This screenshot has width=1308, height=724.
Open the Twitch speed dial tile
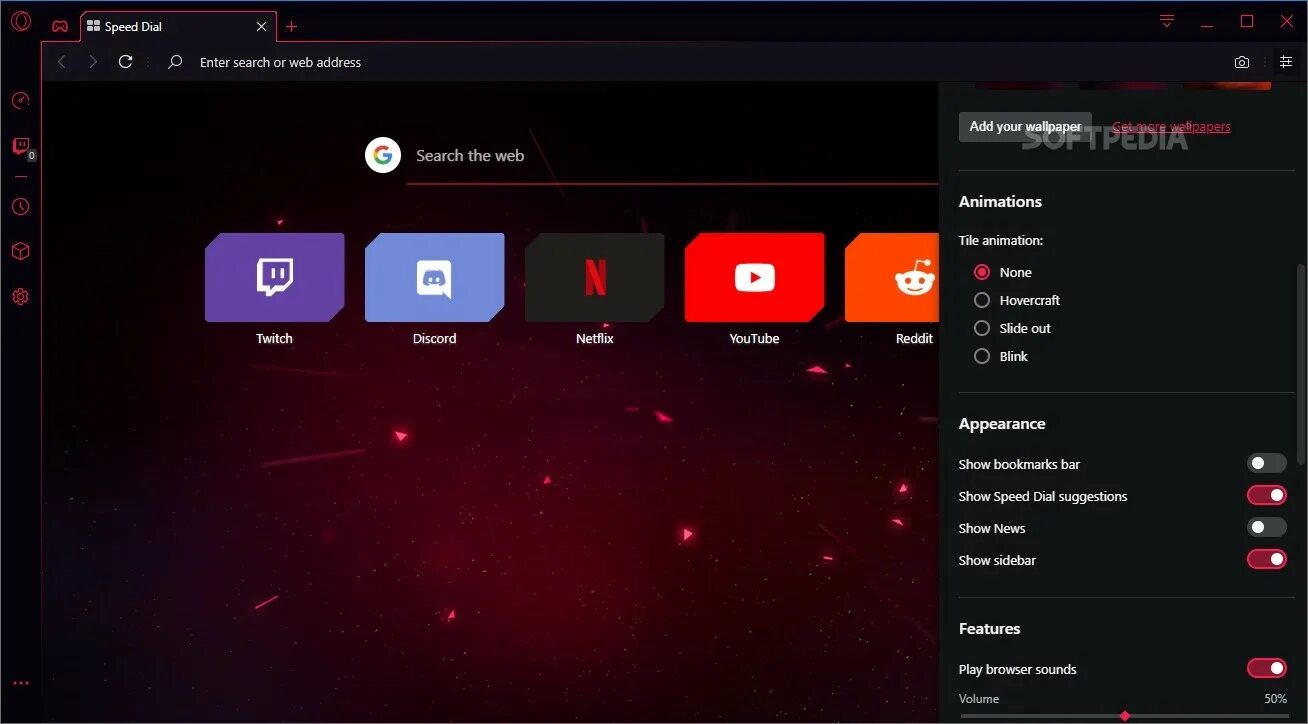coord(275,278)
